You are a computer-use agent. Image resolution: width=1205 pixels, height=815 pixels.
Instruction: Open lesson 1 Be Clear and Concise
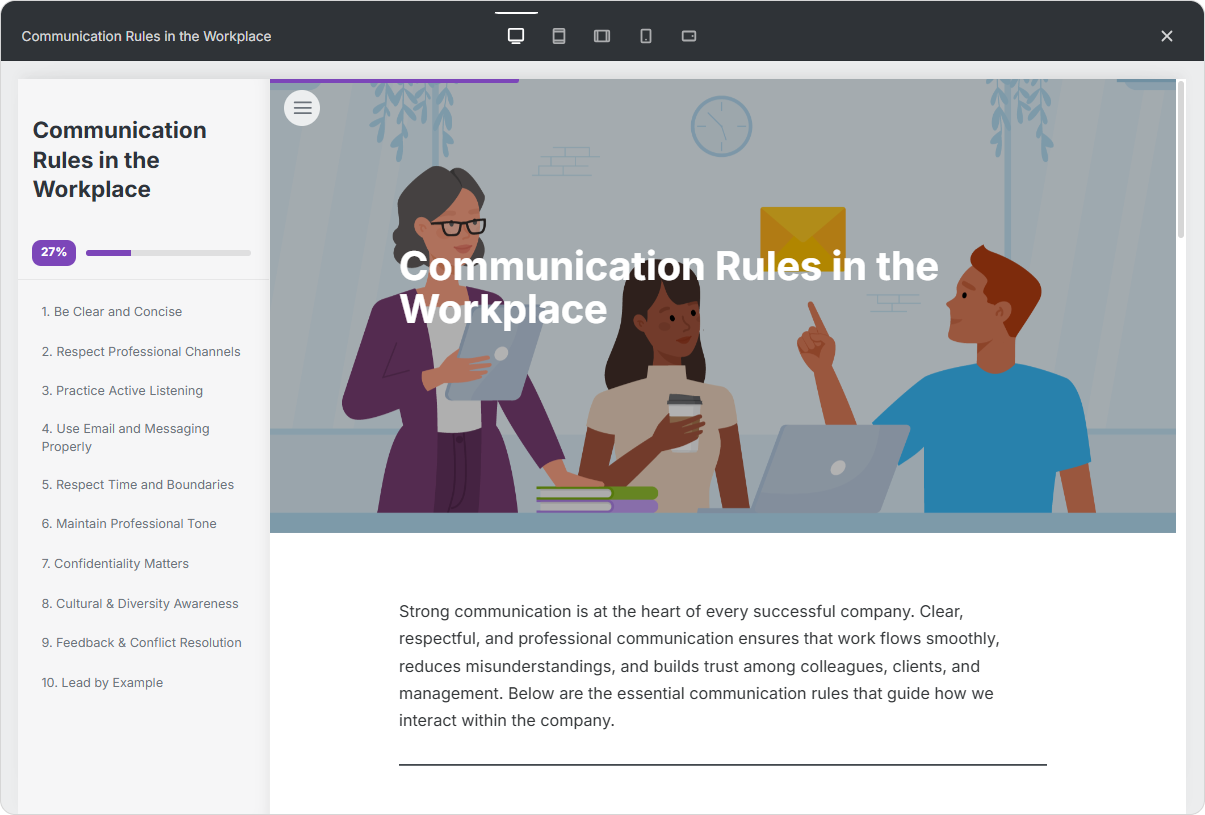point(112,312)
